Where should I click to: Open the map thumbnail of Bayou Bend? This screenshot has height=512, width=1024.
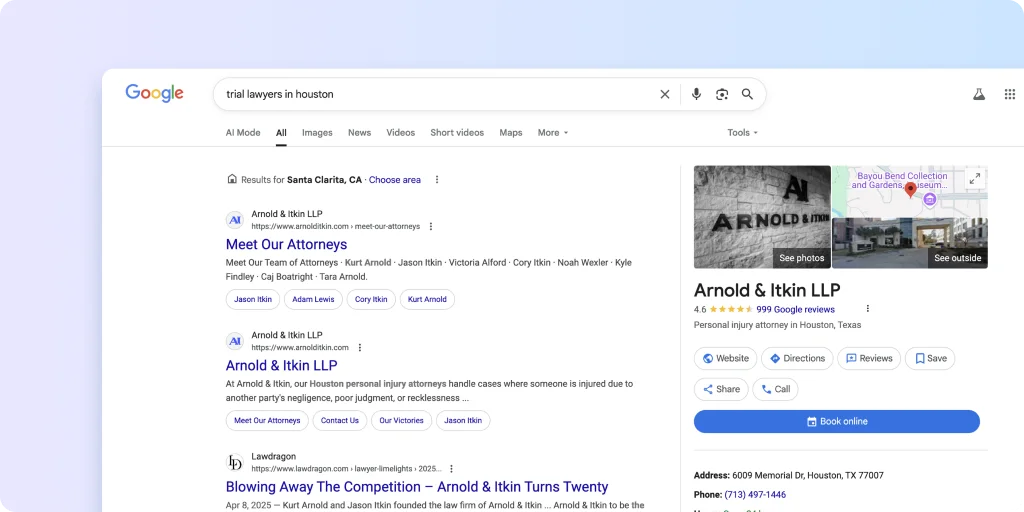pos(910,191)
